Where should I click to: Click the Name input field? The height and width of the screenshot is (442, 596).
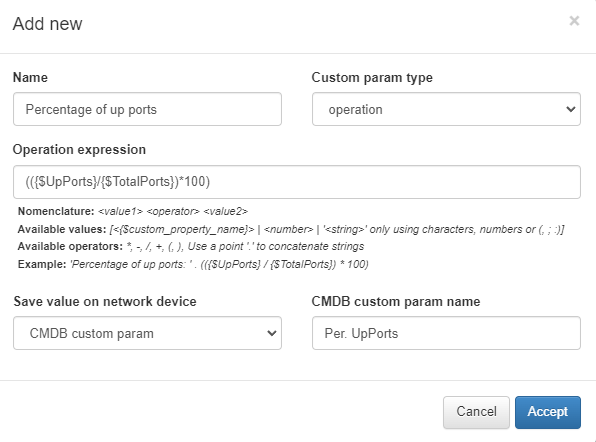[x=147, y=109]
